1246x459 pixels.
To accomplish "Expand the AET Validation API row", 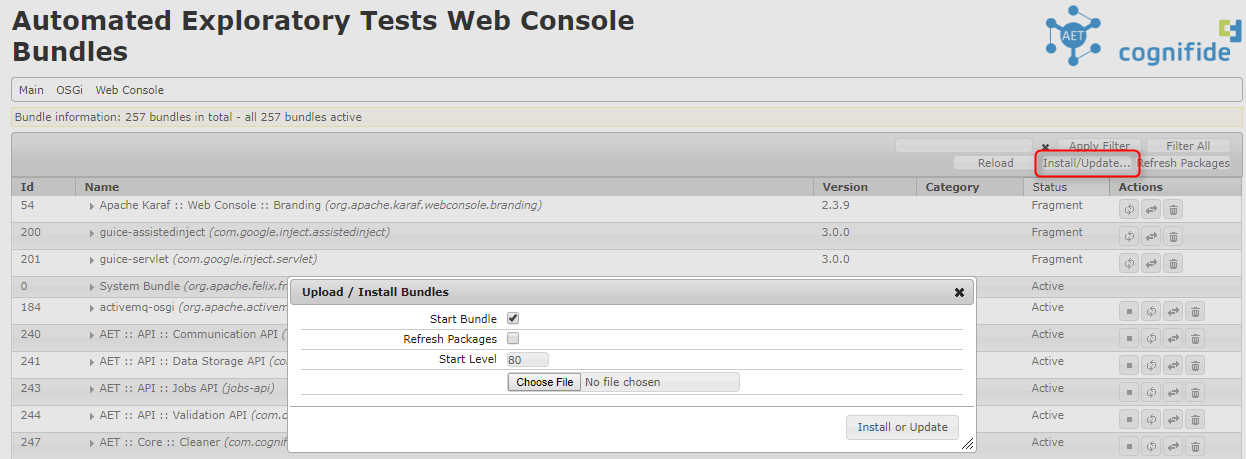I will click(x=92, y=416).
